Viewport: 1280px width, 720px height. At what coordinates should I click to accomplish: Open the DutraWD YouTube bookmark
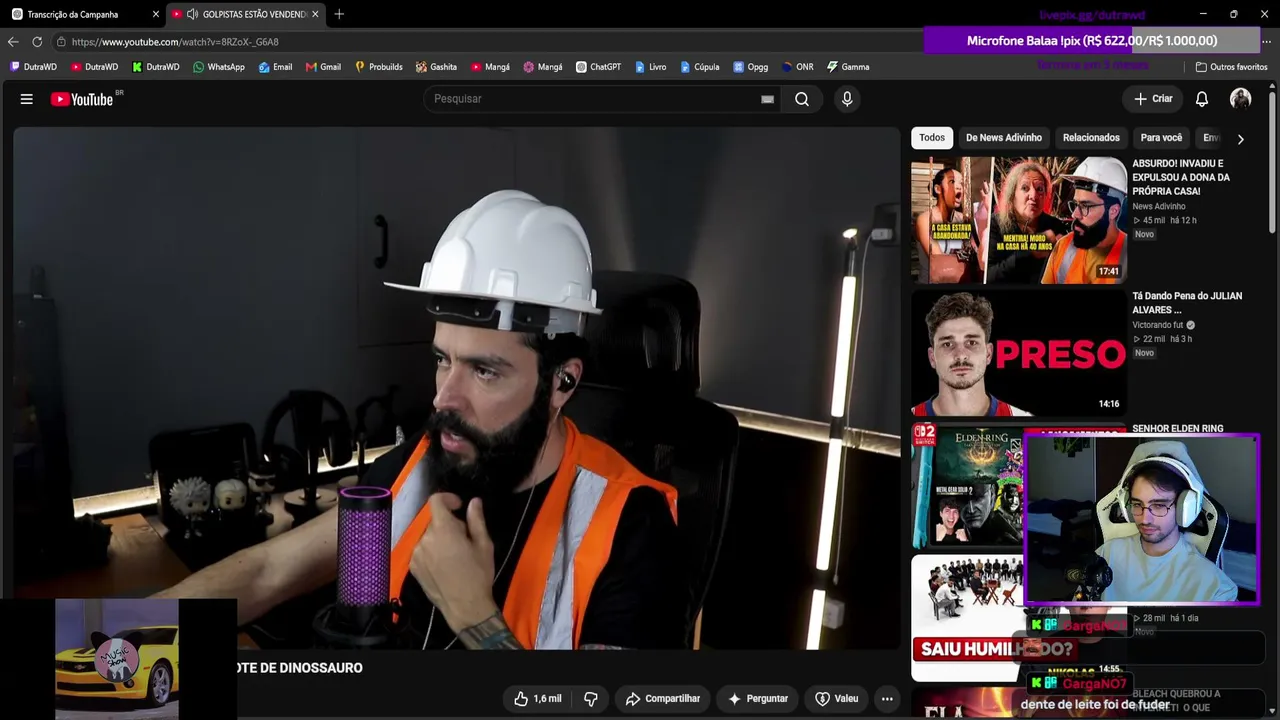coord(94,67)
